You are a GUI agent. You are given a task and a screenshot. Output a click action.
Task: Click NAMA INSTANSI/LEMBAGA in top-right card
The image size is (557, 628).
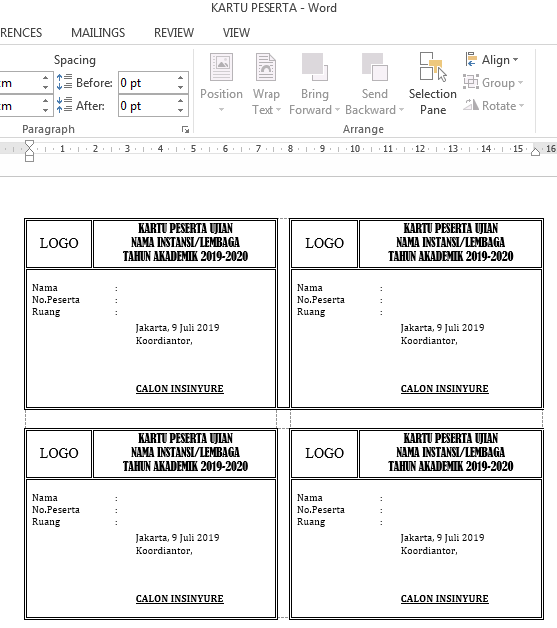pos(450,242)
